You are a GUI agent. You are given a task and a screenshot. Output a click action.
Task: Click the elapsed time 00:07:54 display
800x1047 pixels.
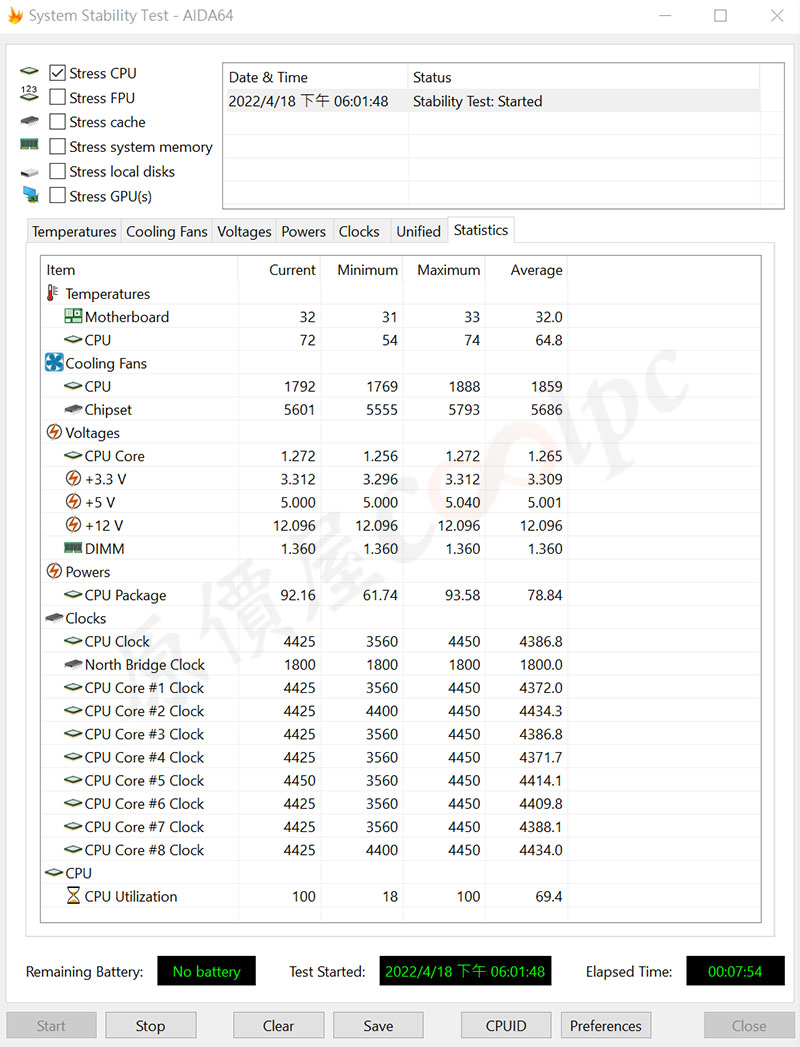(735, 972)
